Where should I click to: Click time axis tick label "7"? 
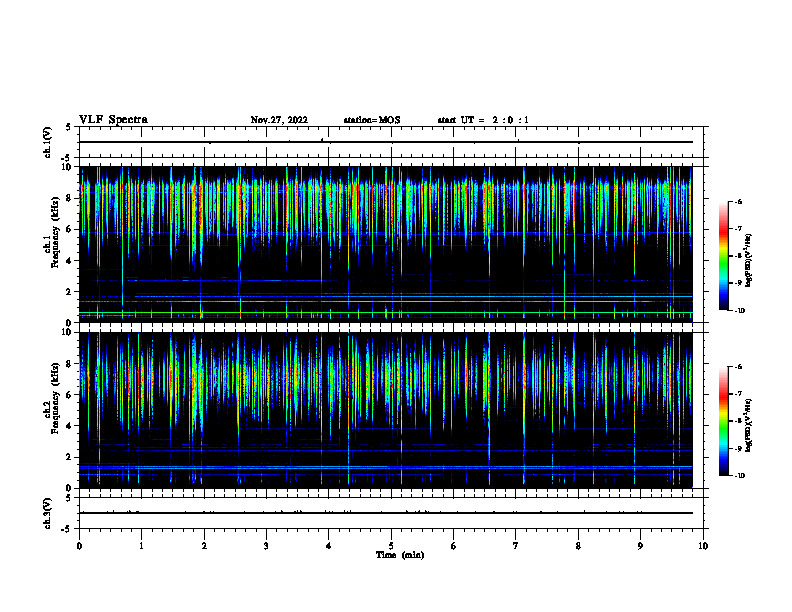516,546
